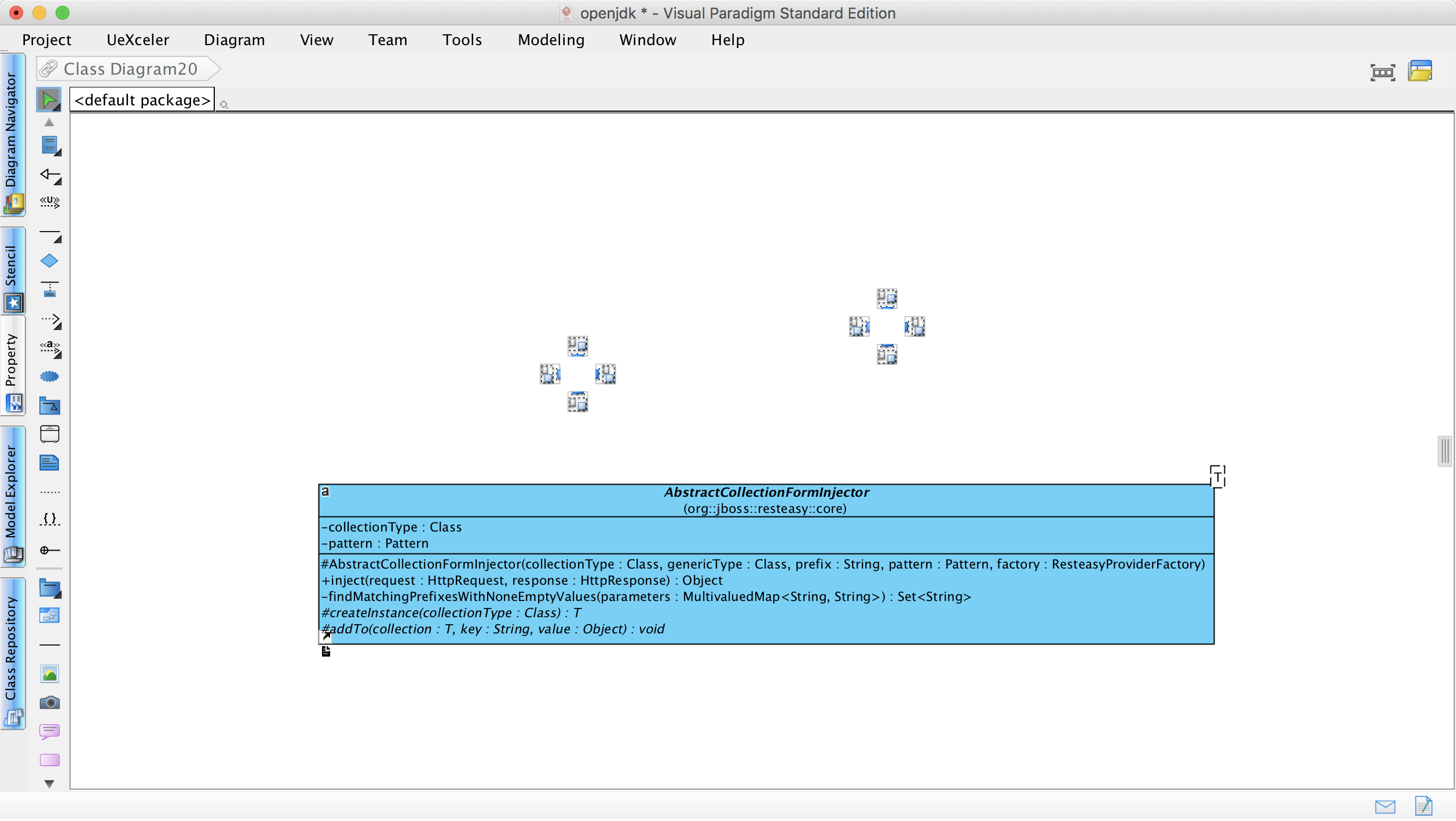Click the camera screenshot tool
Image resolution: width=1456 pixels, height=821 pixels.
[x=50, y=703]
